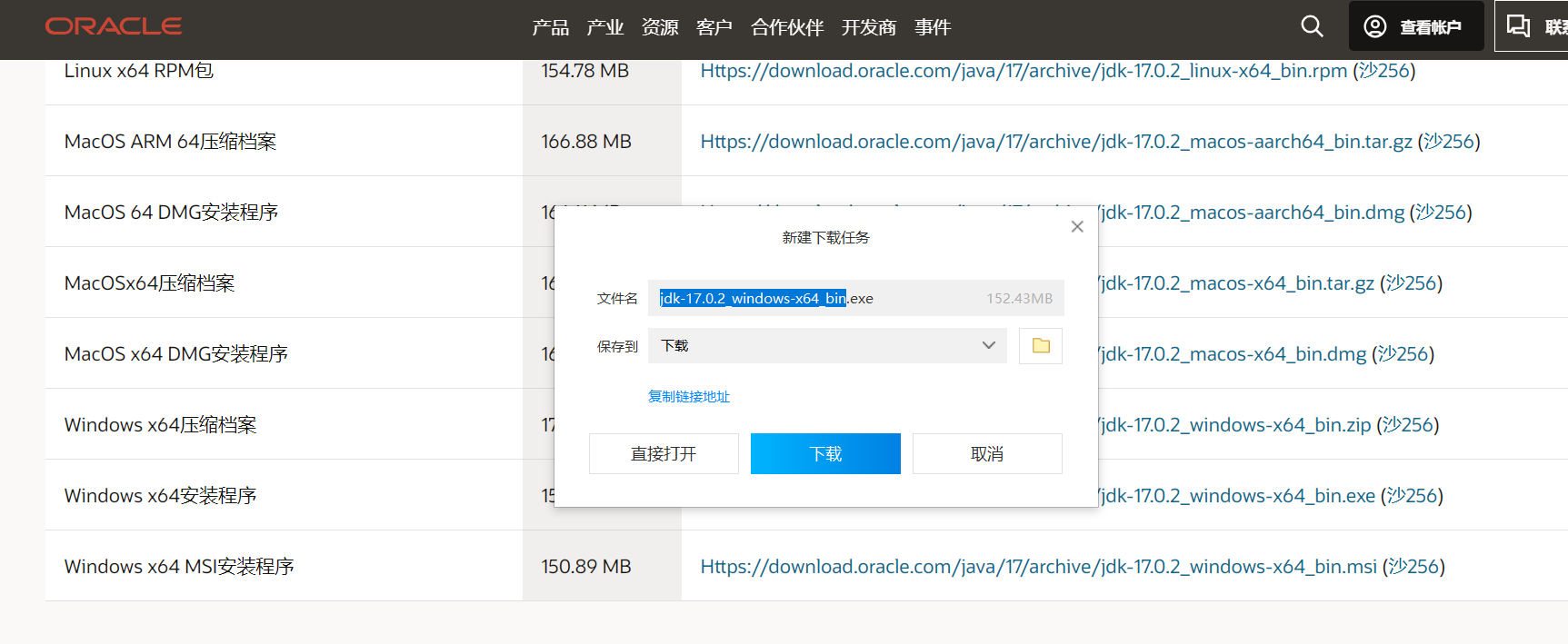Open sha256 link for linux rpm
The width and height of the screenshot is (1568, 644).
1384,71
